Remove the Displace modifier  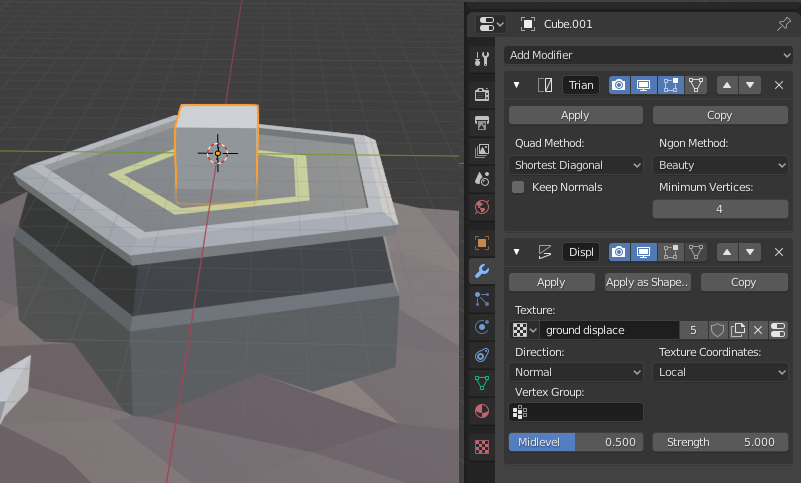(x=779, y=251)
